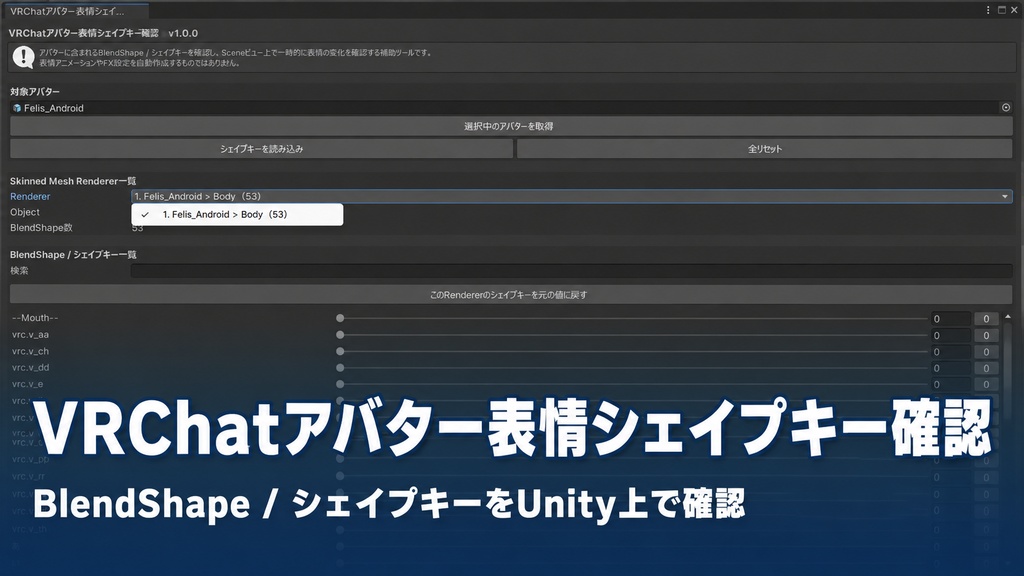Screen dimensions: 1024x576
Task: Open the window options kebab menu
Action: click(988, 10)
